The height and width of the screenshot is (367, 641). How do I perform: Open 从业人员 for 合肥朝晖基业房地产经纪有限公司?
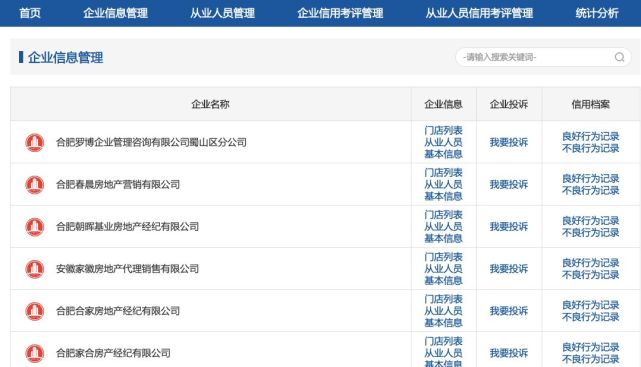tap(443, 226)
